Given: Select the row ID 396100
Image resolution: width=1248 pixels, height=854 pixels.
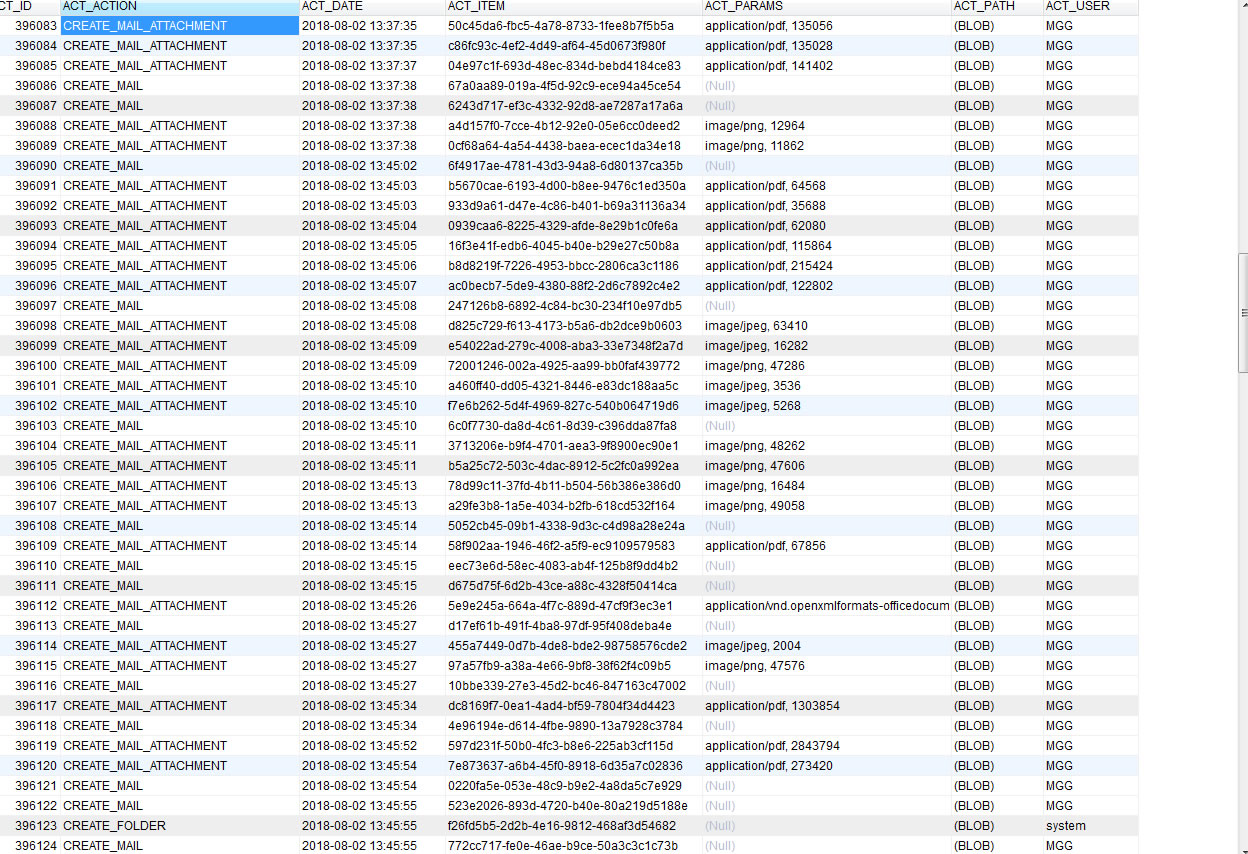Looking at the screenshot, I should click(x=28, y=365).
